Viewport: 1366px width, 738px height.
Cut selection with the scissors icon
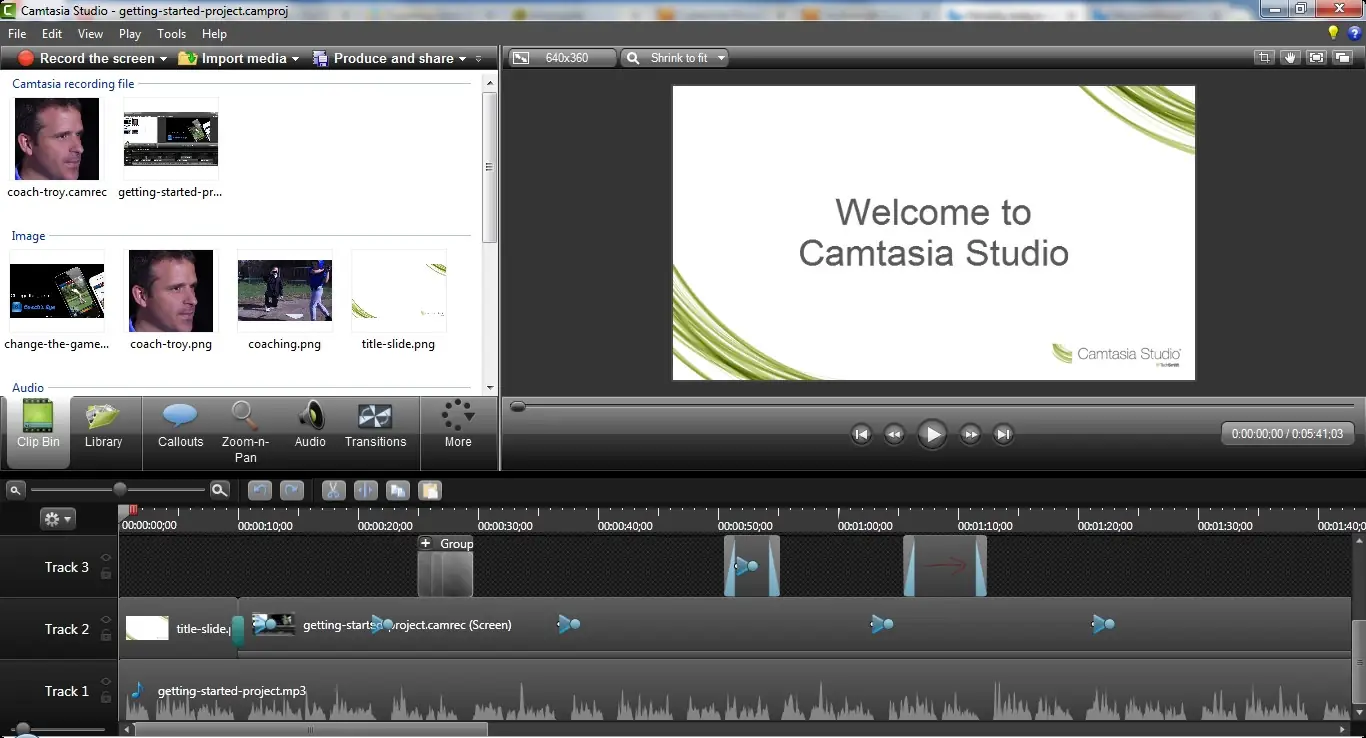(x=333, y=490)
